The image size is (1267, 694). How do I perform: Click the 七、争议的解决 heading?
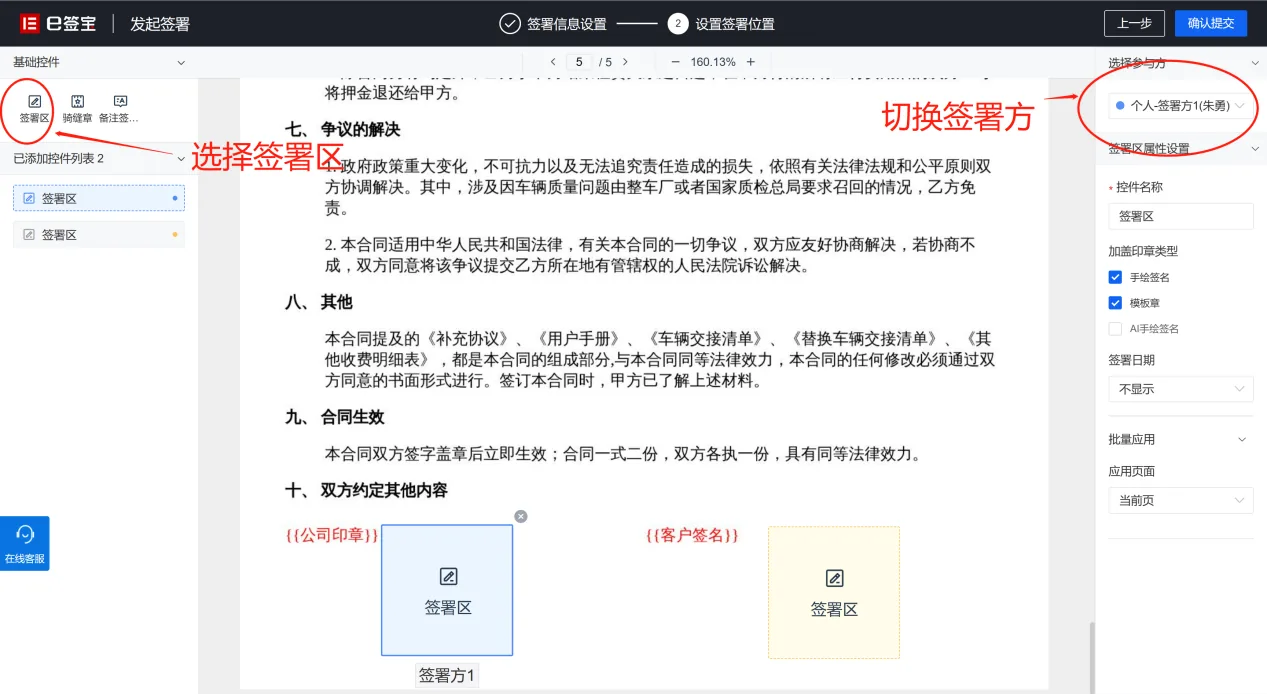(342, 130)
